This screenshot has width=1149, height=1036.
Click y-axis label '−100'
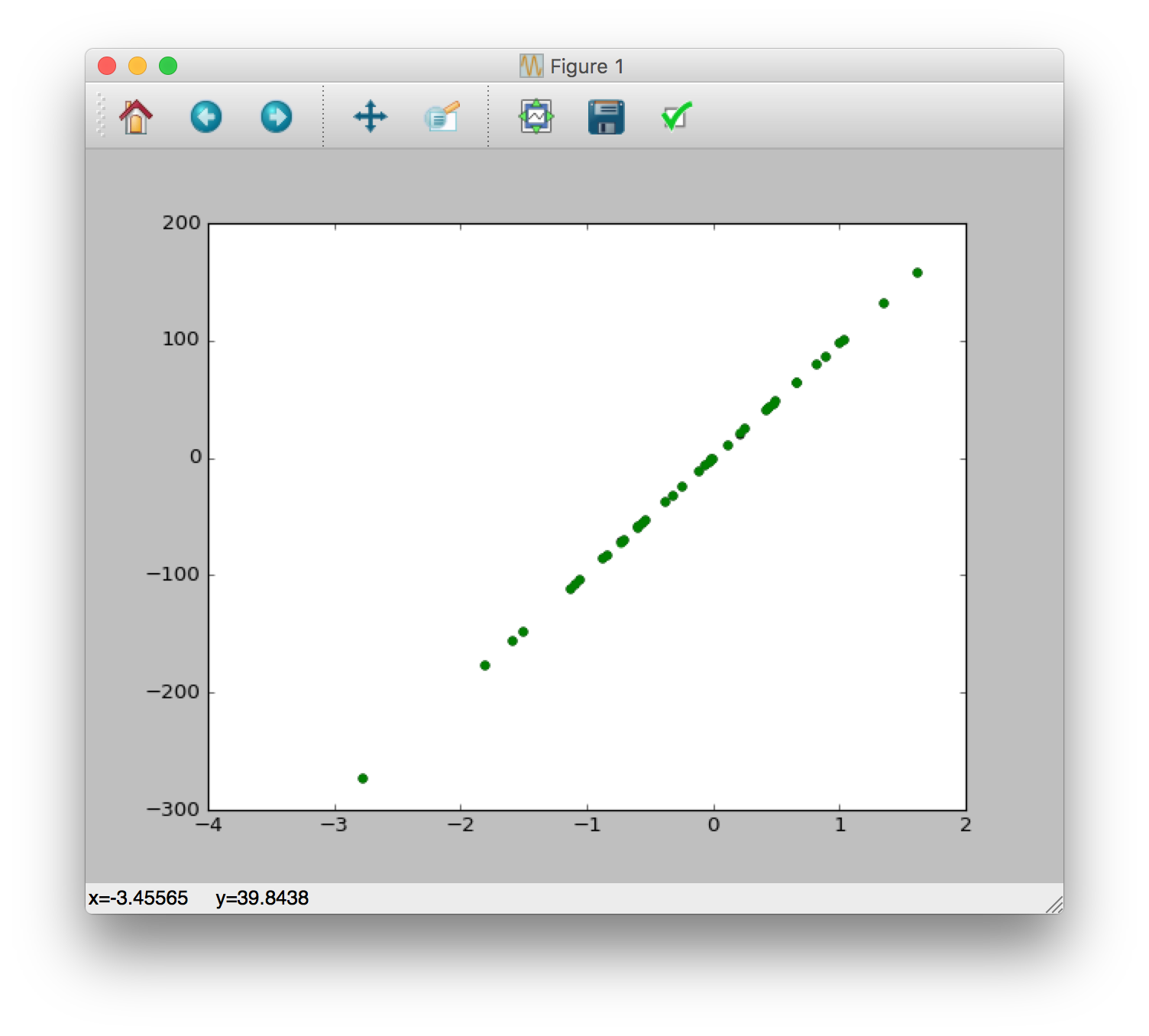(x=173, y=575)
